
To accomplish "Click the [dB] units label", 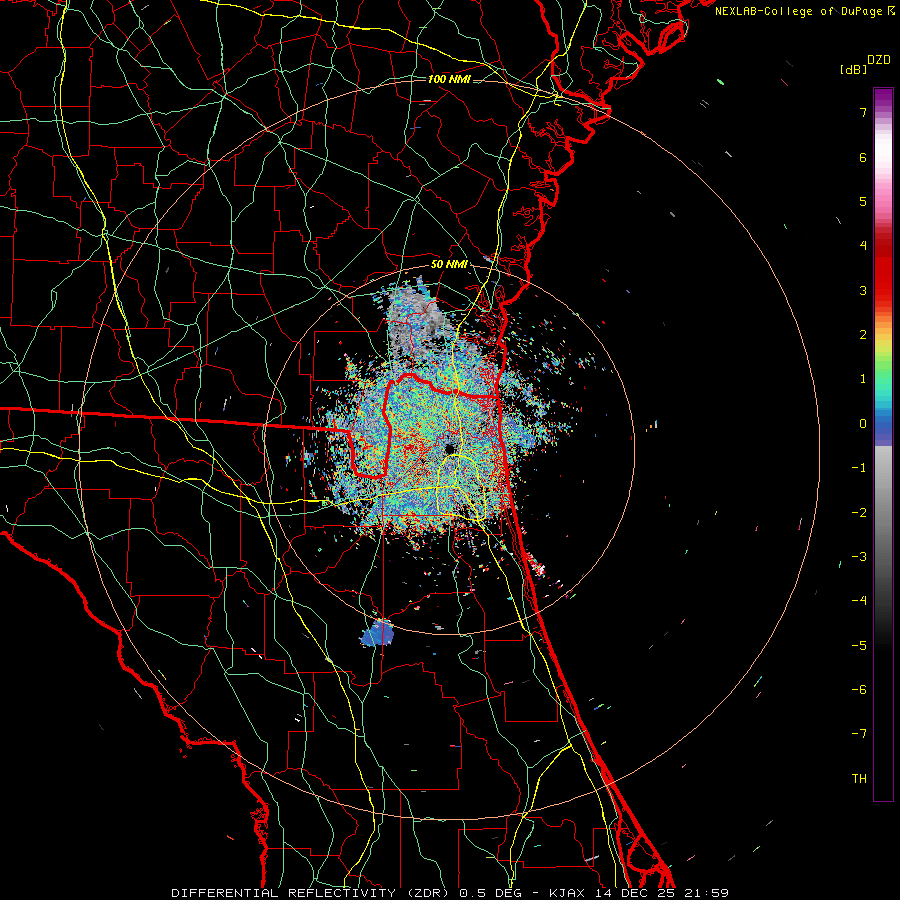I will [853, 70].
